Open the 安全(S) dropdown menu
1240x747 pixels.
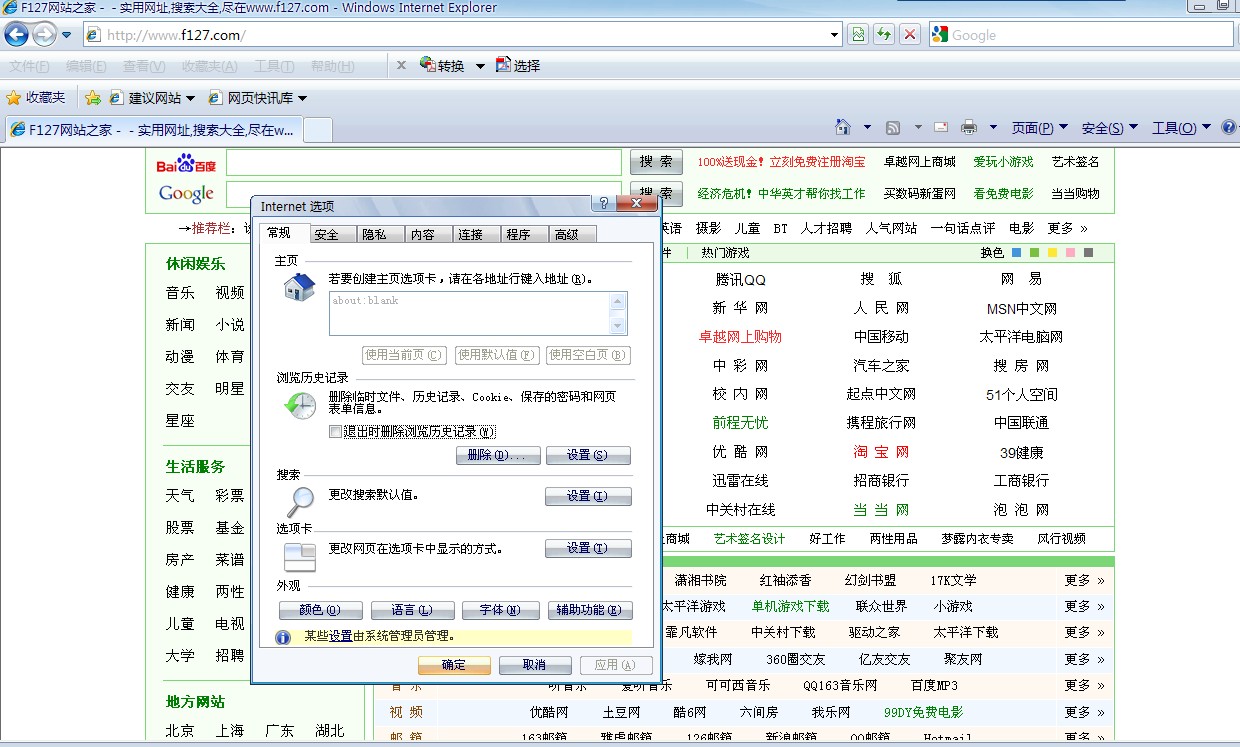(1110, 128)
